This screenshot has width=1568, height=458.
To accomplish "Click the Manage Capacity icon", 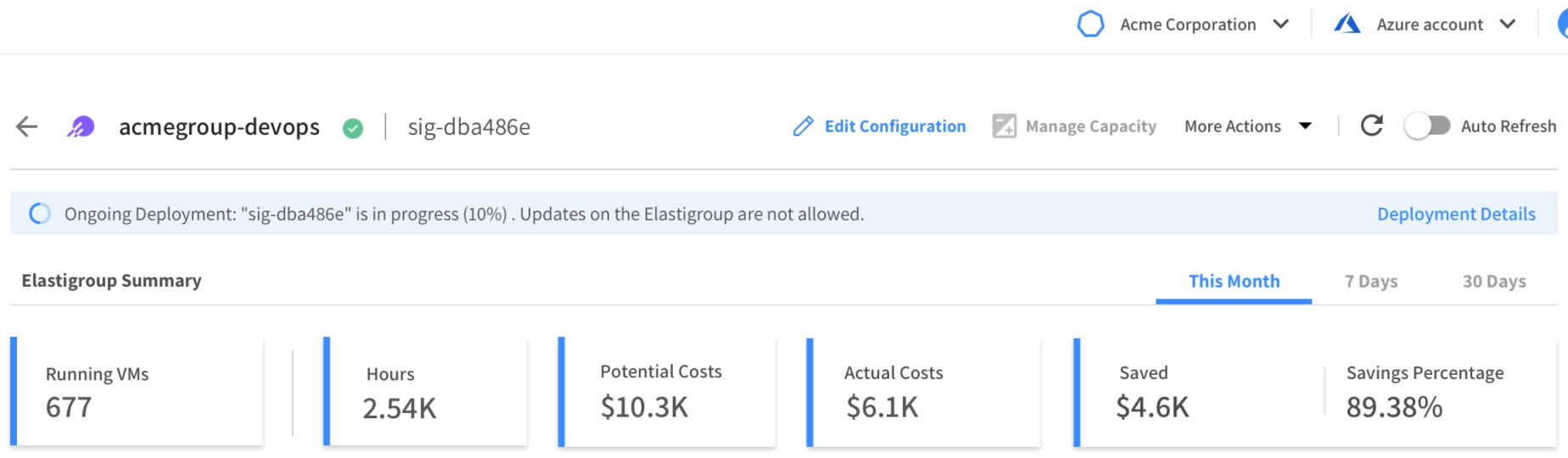I will click(1004, 126).
